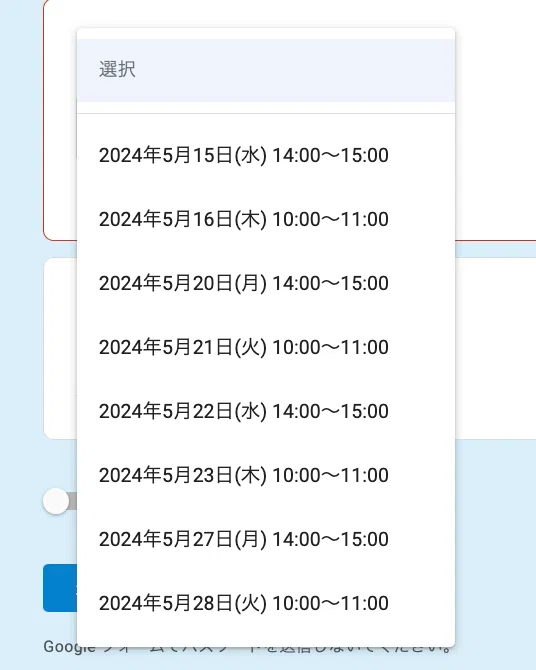Click the blank white margin below the 5月28日 option

pyautogui.click(x=266, y=641)
